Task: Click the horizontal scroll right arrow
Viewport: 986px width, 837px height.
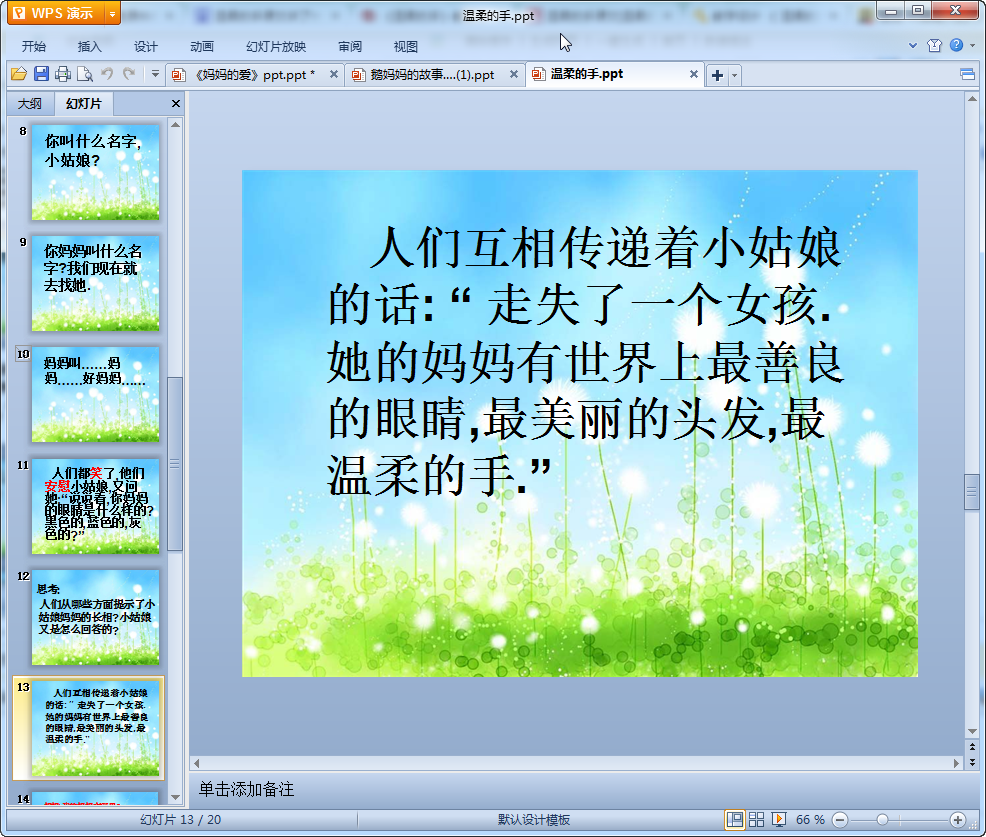Action: (x=956, y=763)
